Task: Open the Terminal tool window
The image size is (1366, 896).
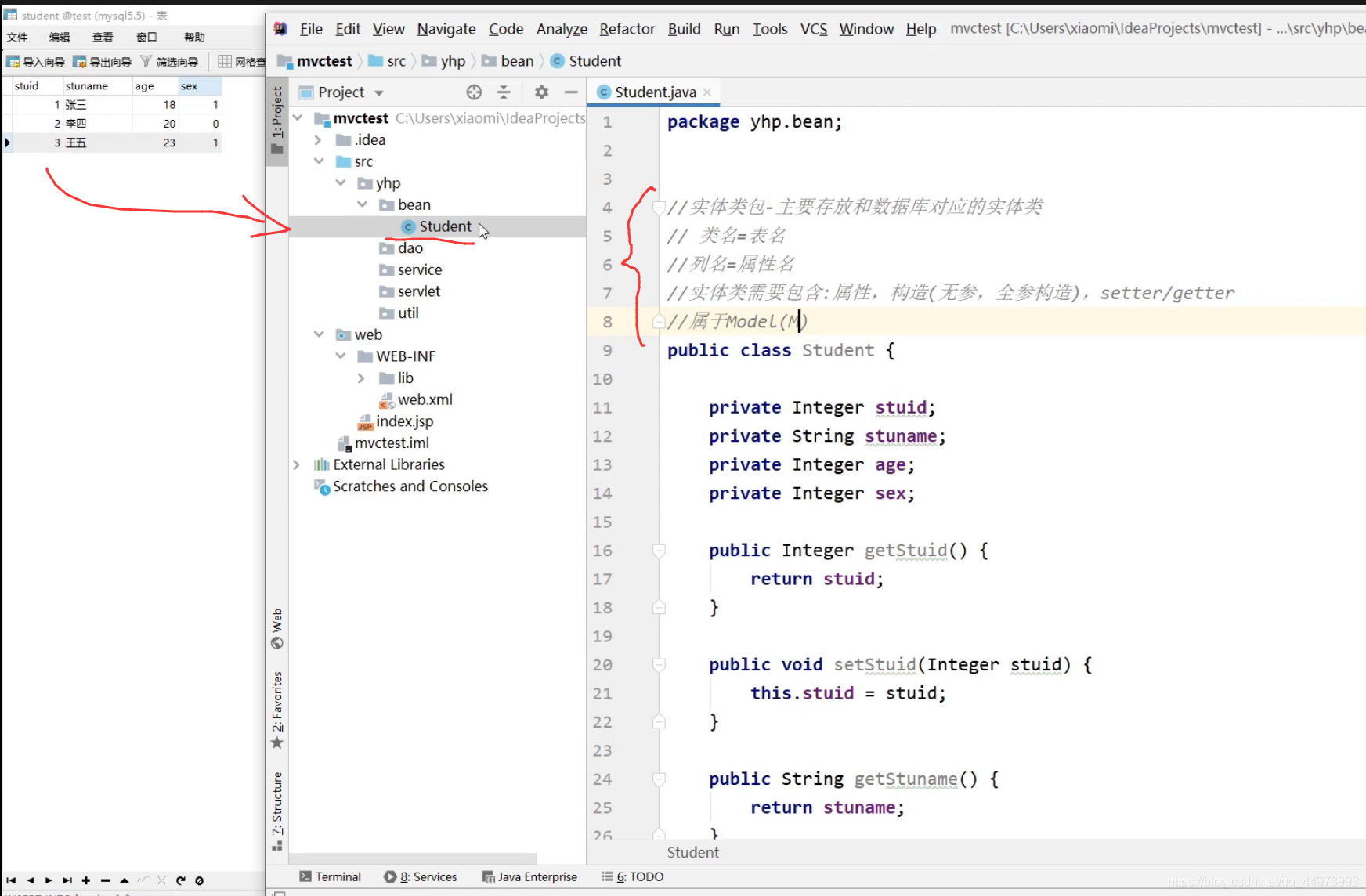Action: 330,877
